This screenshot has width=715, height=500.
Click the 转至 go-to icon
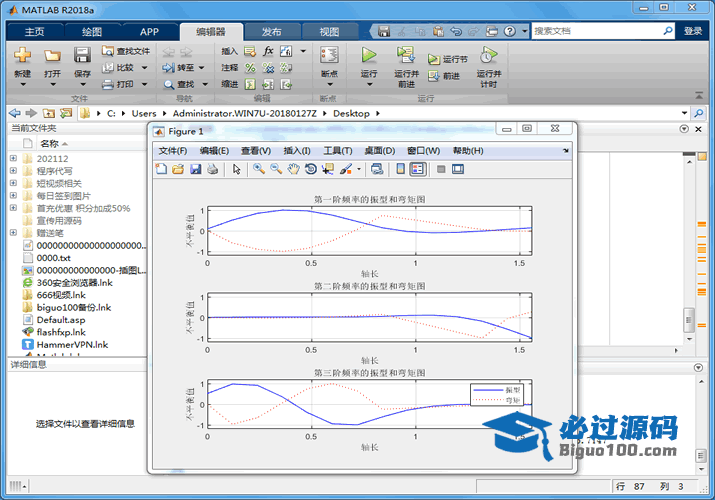point(168,68)
